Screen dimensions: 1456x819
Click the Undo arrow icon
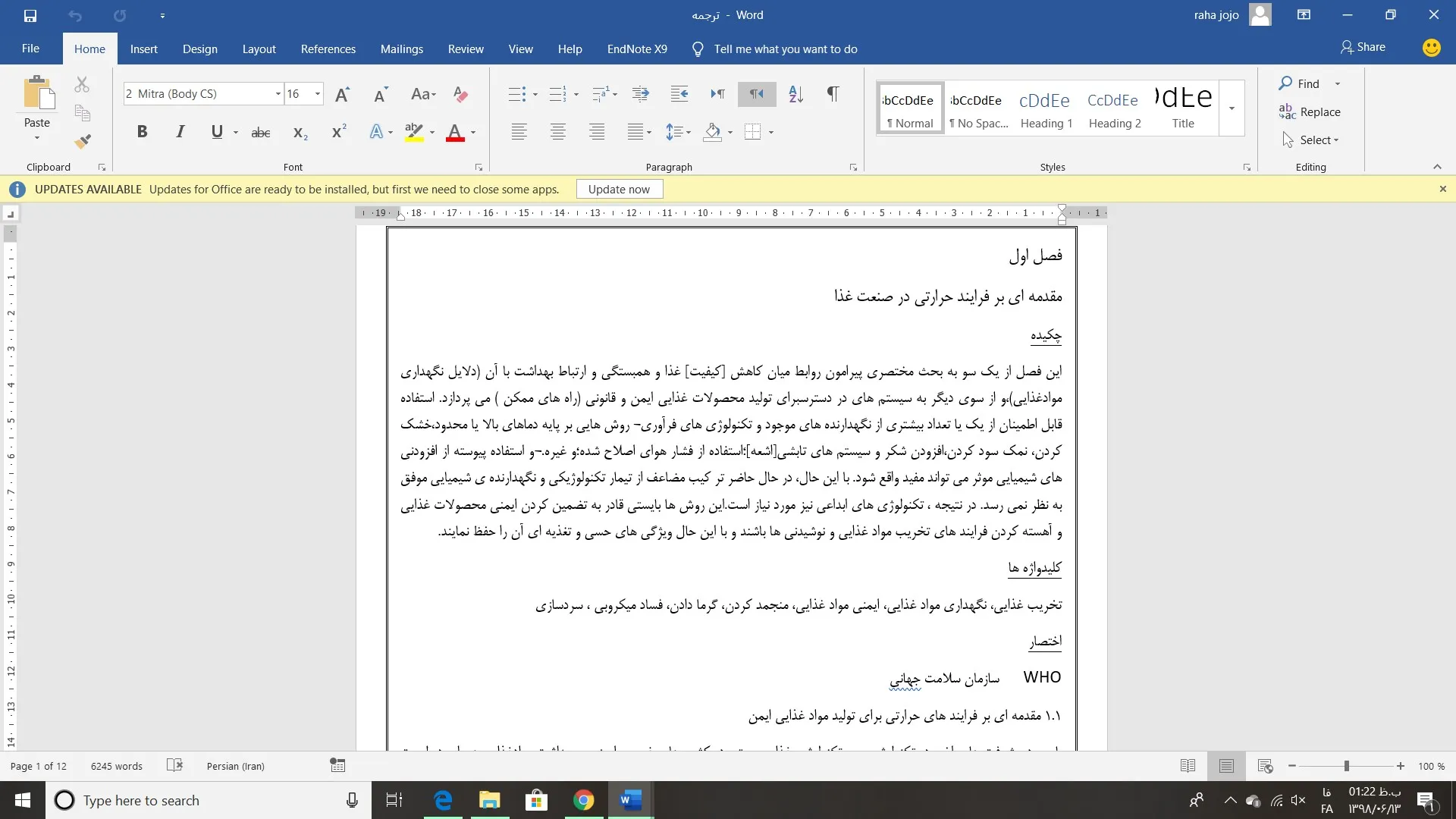[x=75, y=15]
